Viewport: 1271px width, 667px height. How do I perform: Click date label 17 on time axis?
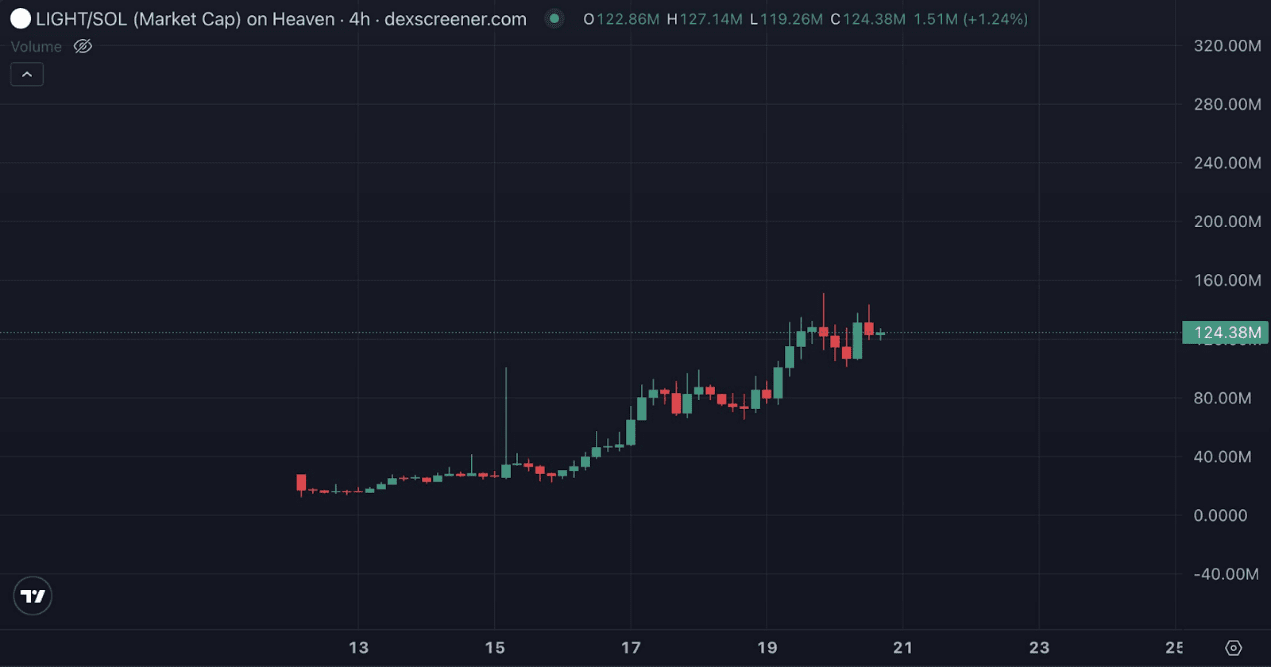coord(630,648)
